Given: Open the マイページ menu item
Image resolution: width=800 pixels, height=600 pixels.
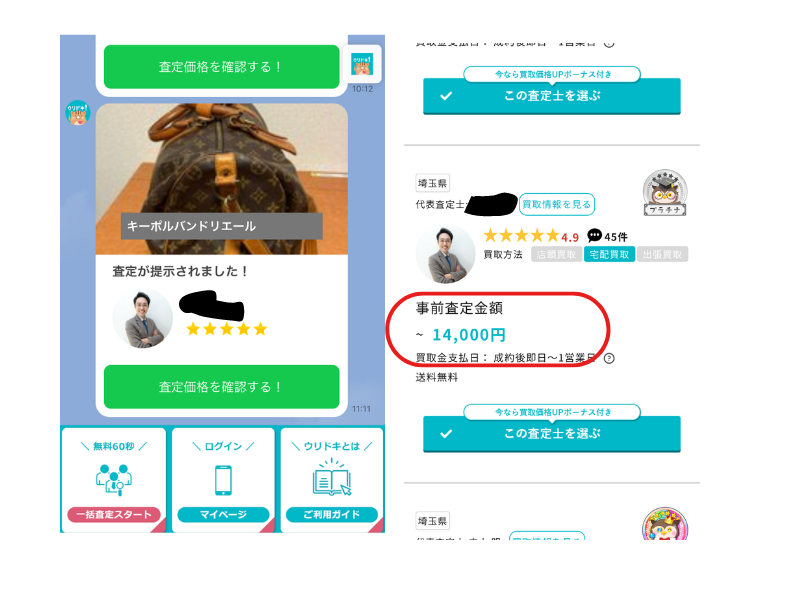Looking at the screenshot, I should point(223,514).
